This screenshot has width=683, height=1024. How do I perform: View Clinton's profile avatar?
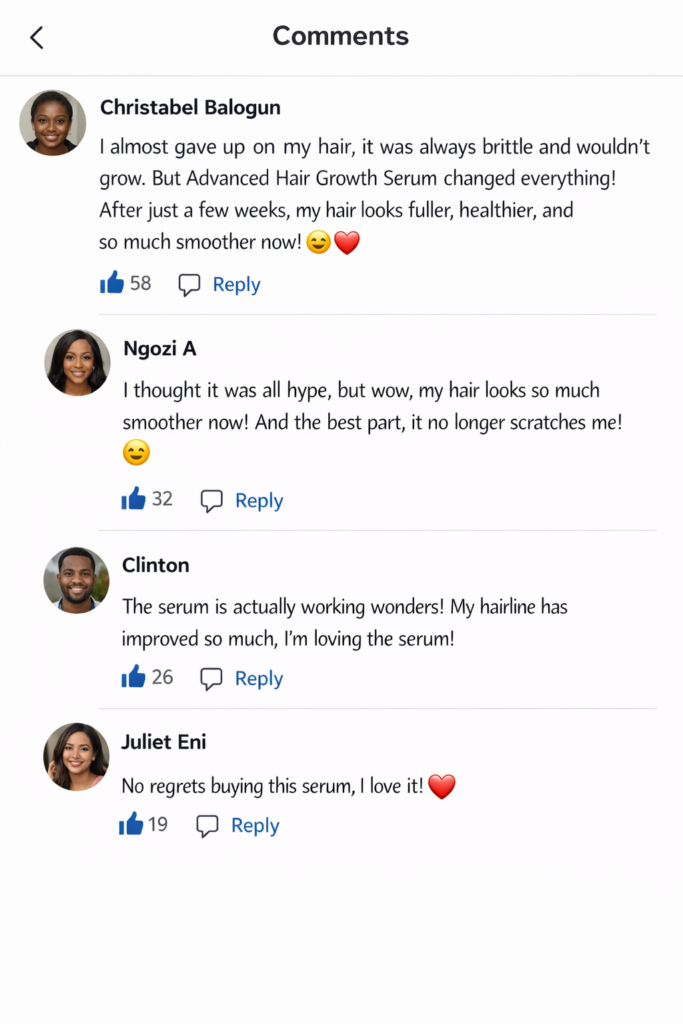(76, 580)
